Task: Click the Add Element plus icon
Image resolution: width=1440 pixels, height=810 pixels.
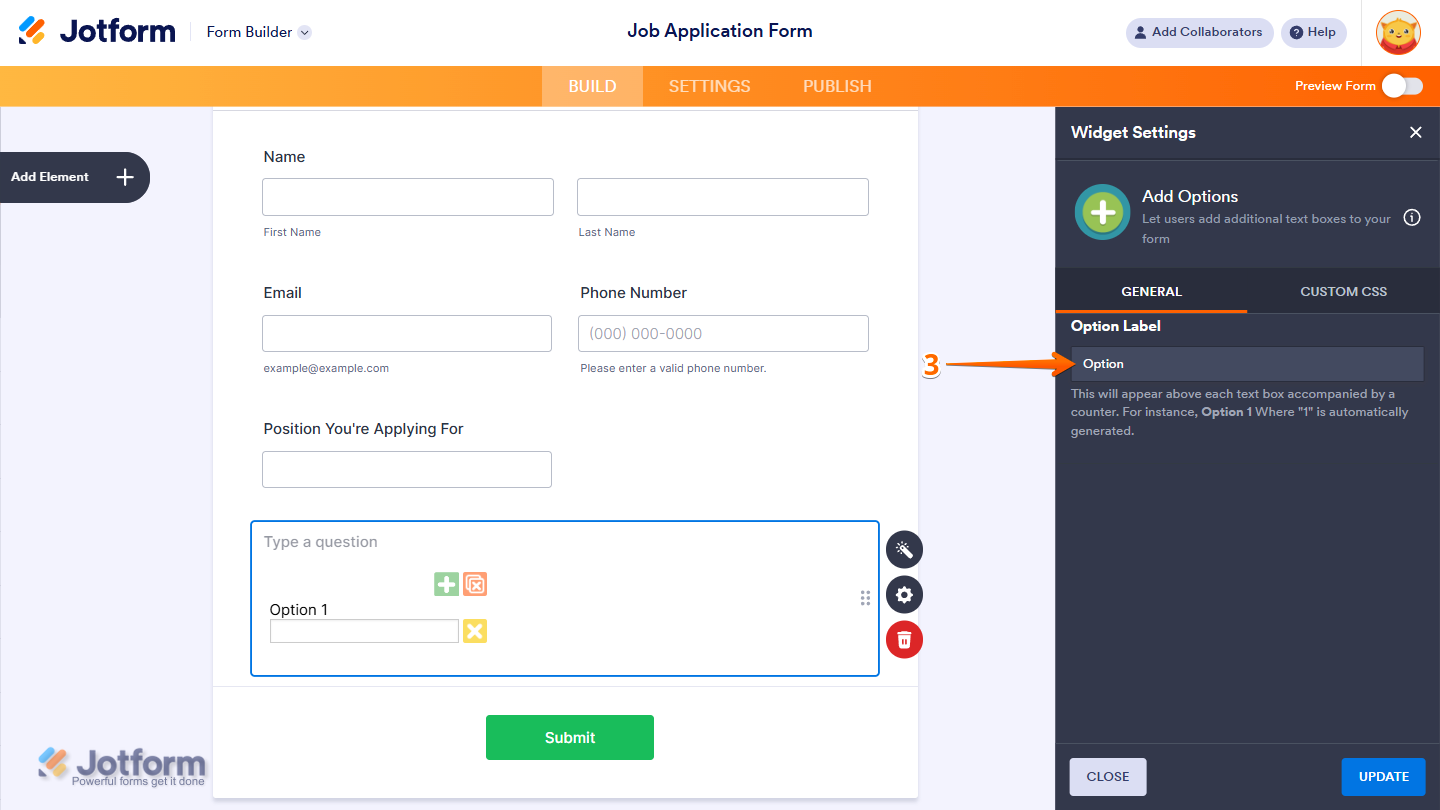Action: [x=124, y=177]
